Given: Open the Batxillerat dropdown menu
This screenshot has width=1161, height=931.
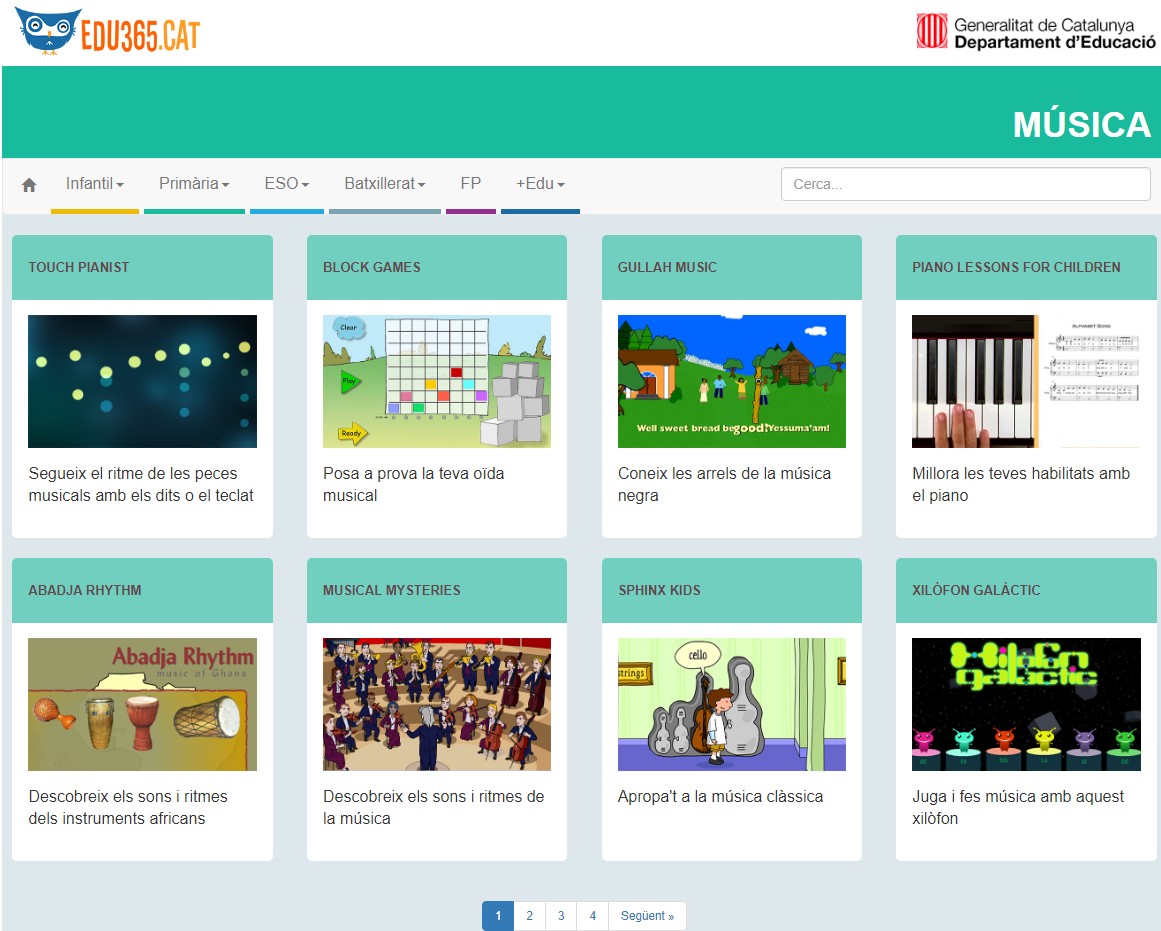Looking at the screenshot, I should click(x=384, y=184).
